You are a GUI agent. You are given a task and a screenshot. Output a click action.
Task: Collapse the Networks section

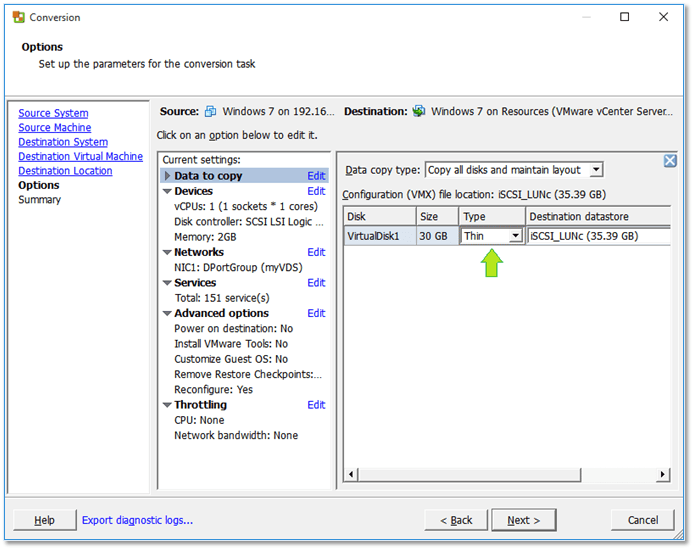tap(167, 253)
